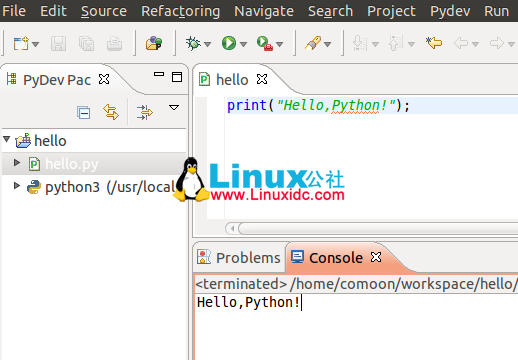Click the Next Annotation icon
This screenshot has width=518, height=360.
(x=360, y=43)
